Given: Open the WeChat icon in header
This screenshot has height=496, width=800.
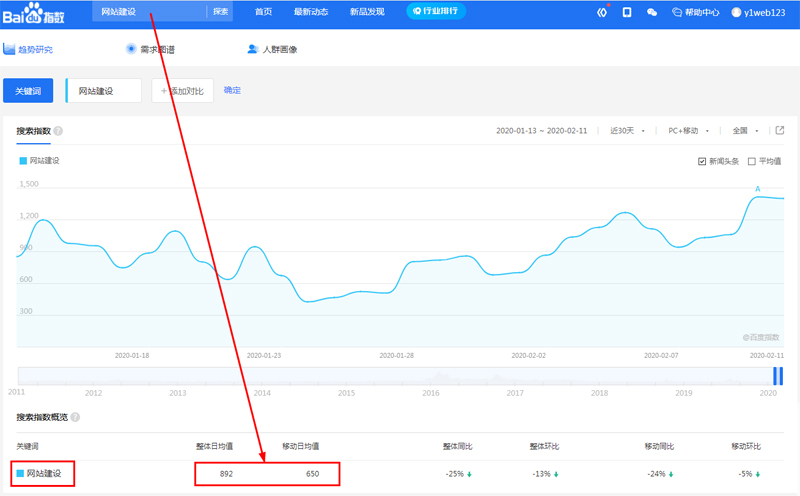Looking at the screenshot, I should [652, 12].
